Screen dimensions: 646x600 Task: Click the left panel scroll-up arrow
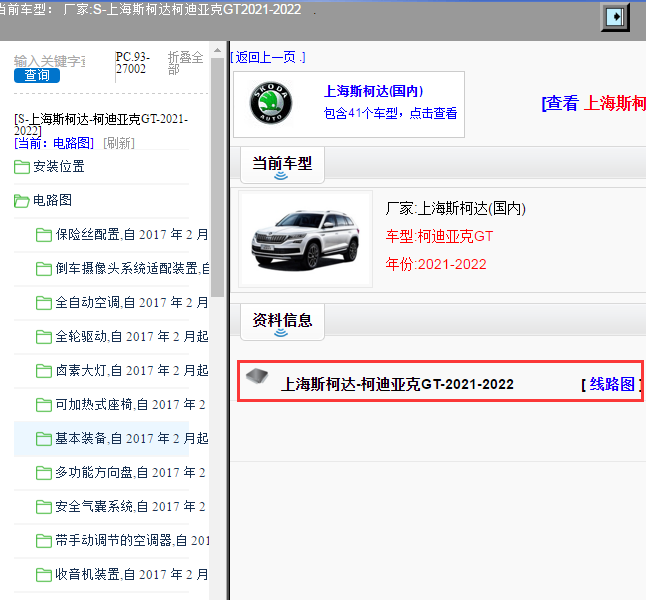[x=217, y=50]
